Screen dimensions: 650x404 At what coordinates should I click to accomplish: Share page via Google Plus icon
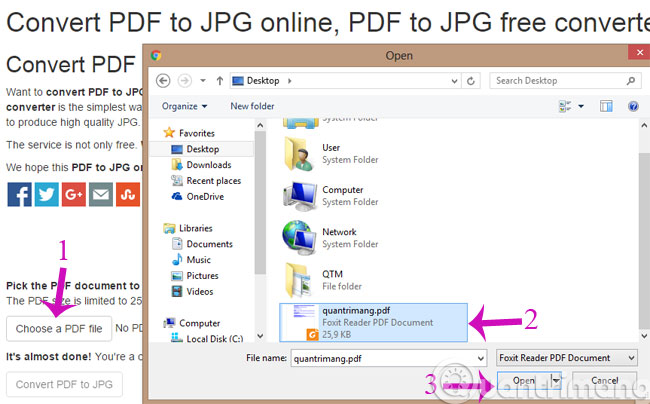pos(74,194)
